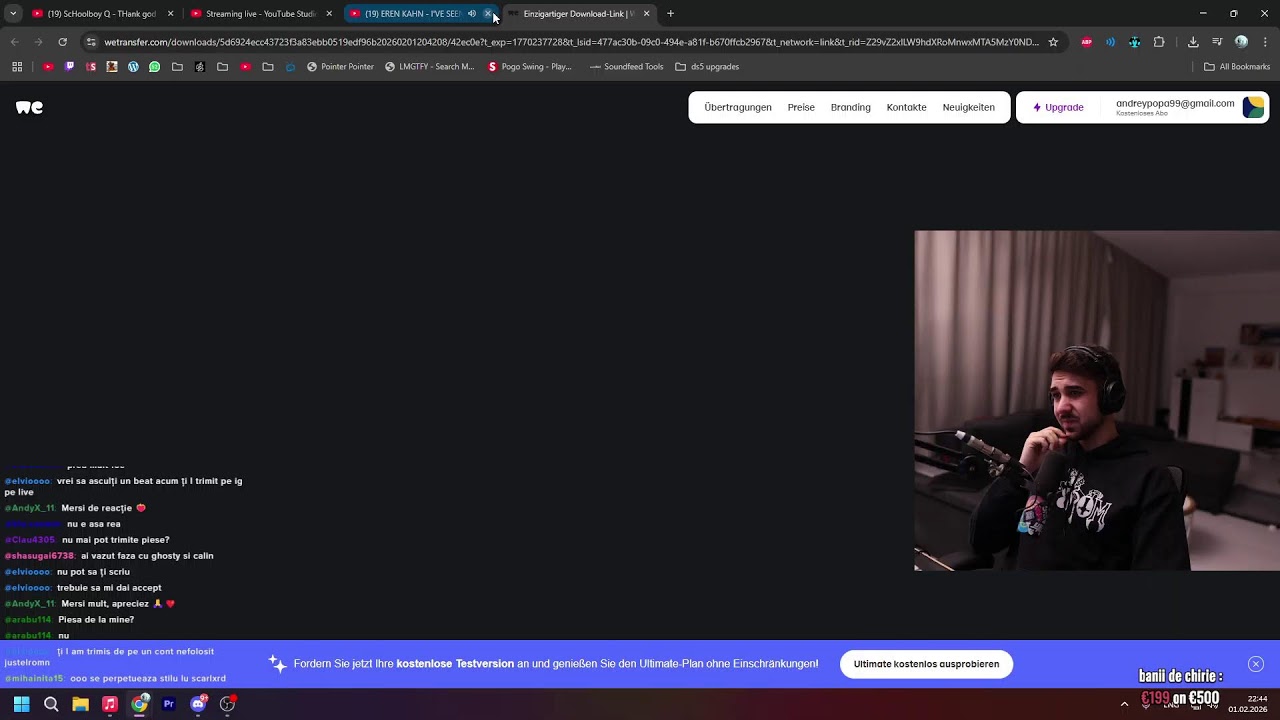
Task: Open the LMGTFY - Search bookmark
Action: click(430, 67)
